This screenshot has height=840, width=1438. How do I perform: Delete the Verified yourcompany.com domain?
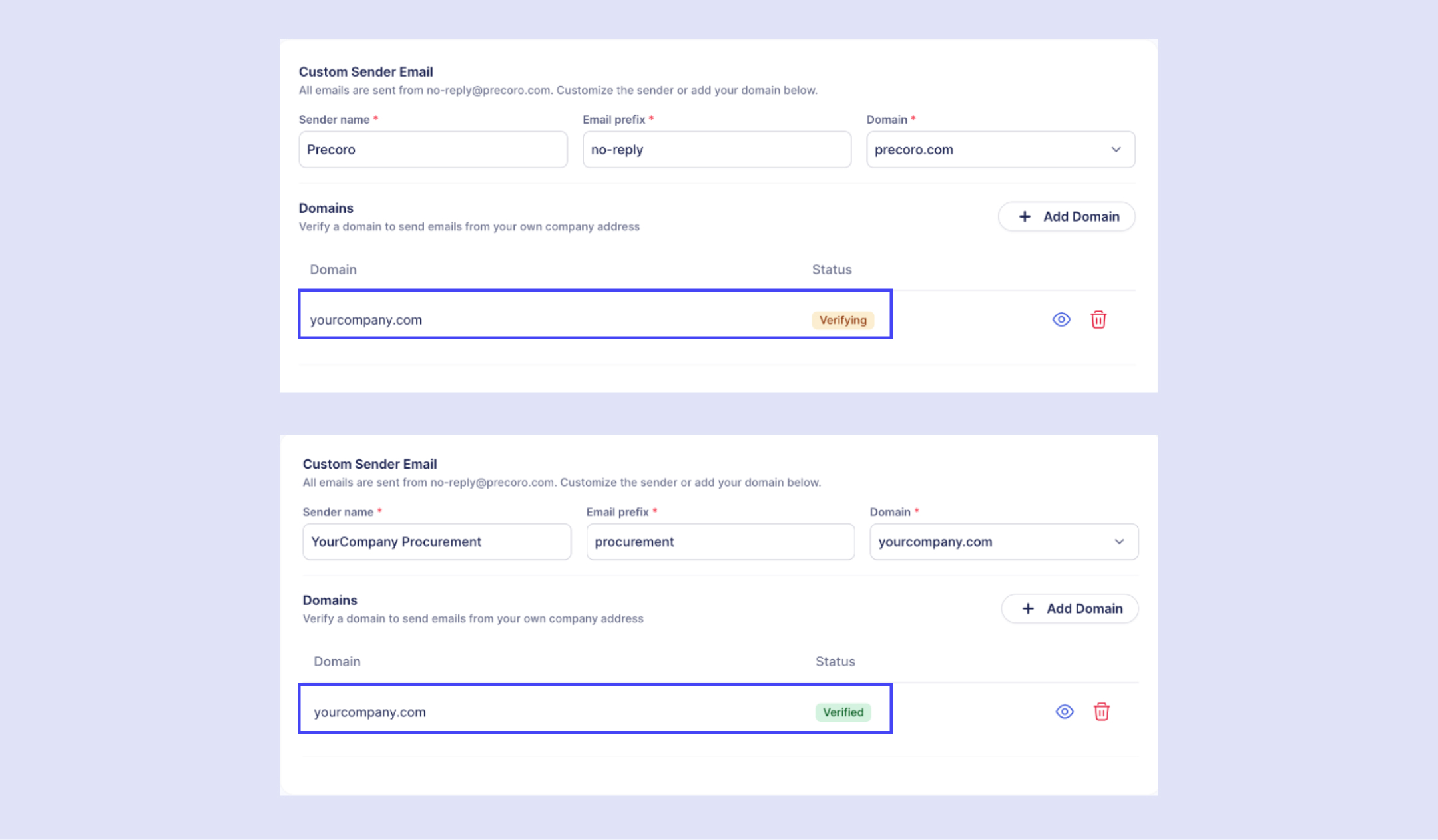click(1102, 712)
